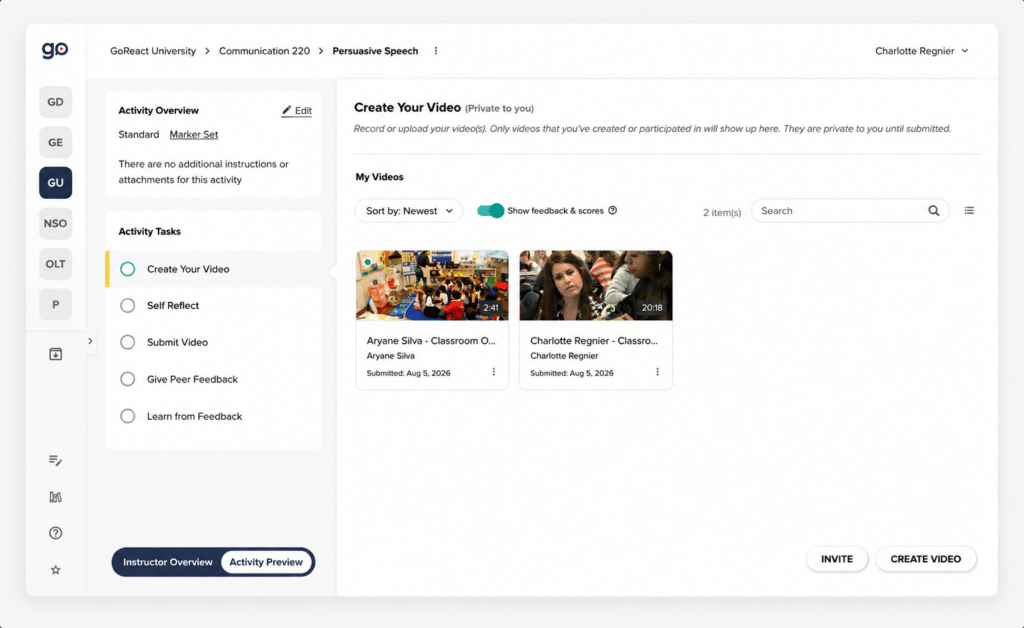The height and width of the screenshot is (628, 1024).
Task: Open the GE sidebar course icon
Action: tap(56, 142)
